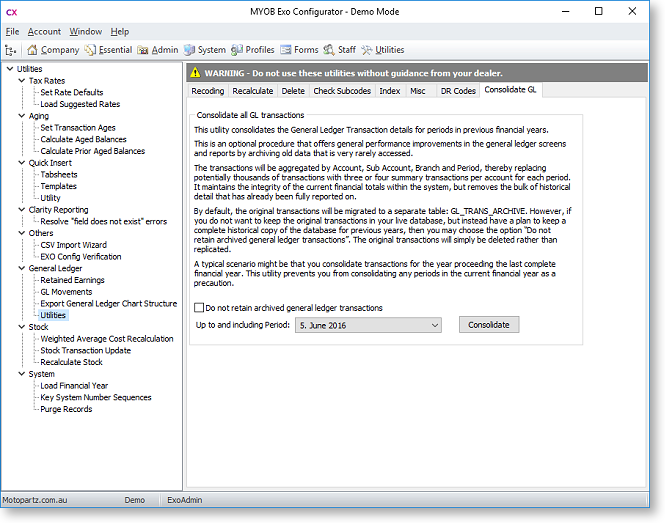Collapse the General Ledger tree node
This screenshot has height=523, width=665.
(22, 268)
